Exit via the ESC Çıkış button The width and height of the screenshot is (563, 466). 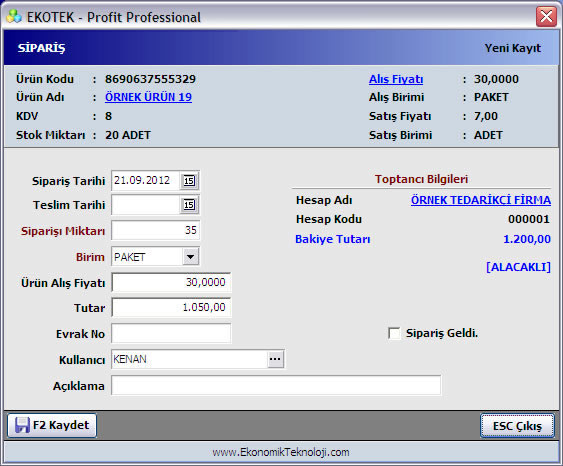pyautogui.click(x=517, y=426)
